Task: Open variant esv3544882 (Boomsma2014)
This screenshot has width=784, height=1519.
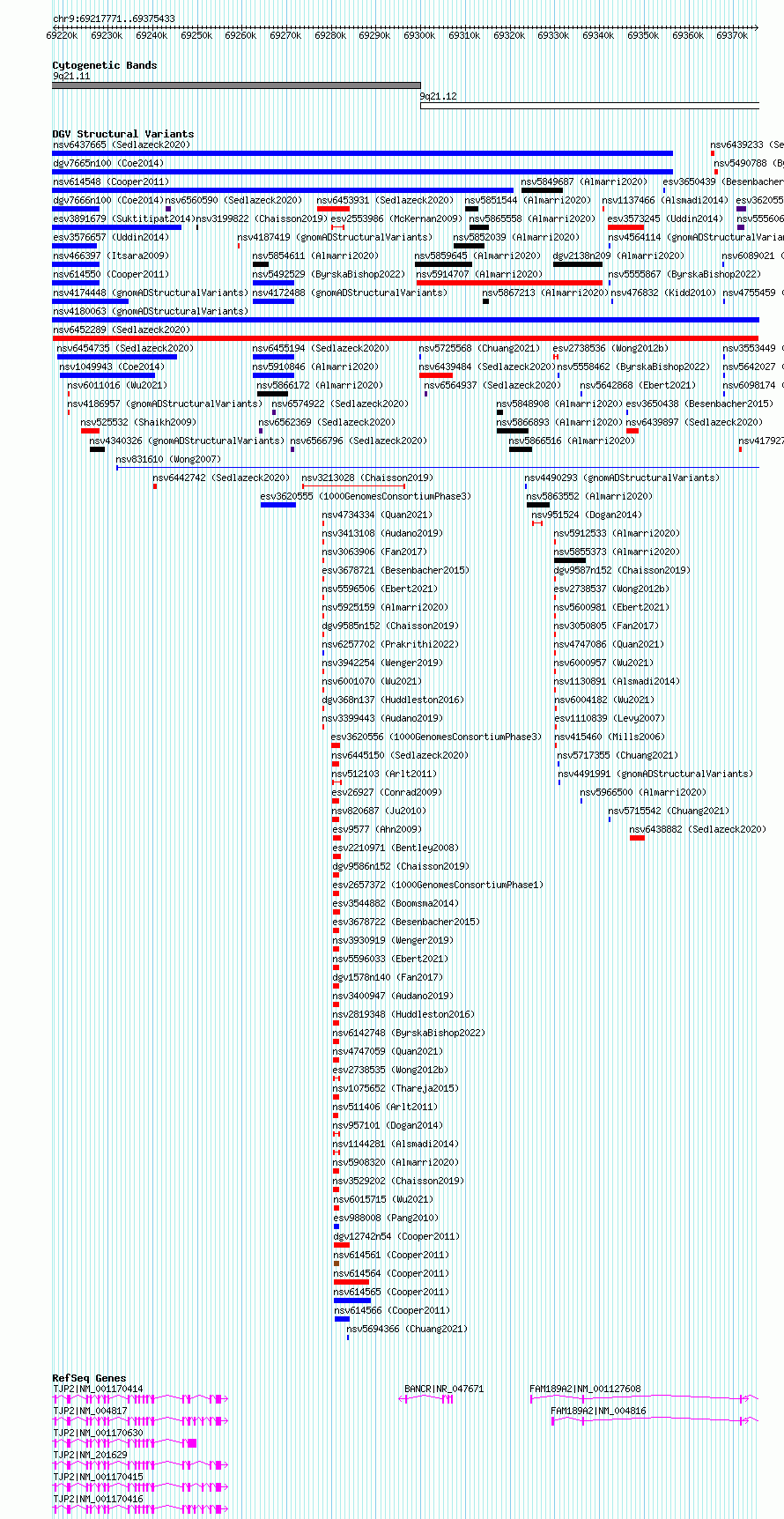Action: pyautogui.click(x=396, y=903)
